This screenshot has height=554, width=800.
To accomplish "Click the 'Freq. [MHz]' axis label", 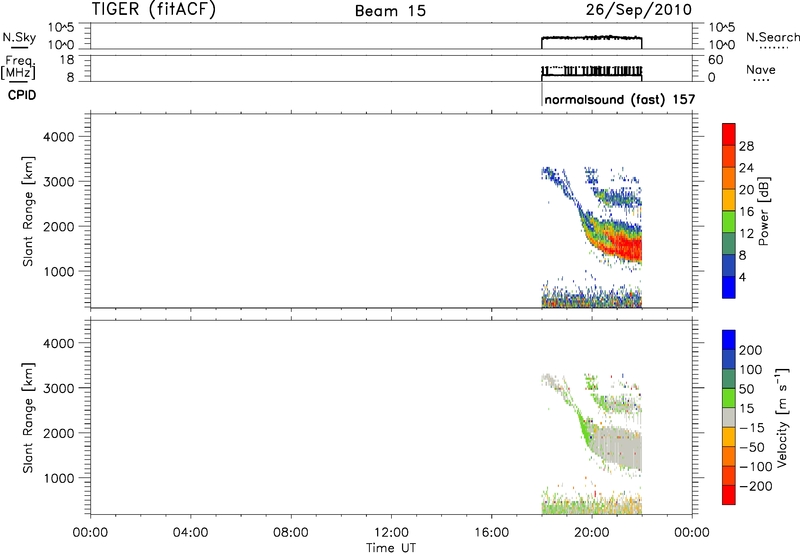I will [18, 67].
